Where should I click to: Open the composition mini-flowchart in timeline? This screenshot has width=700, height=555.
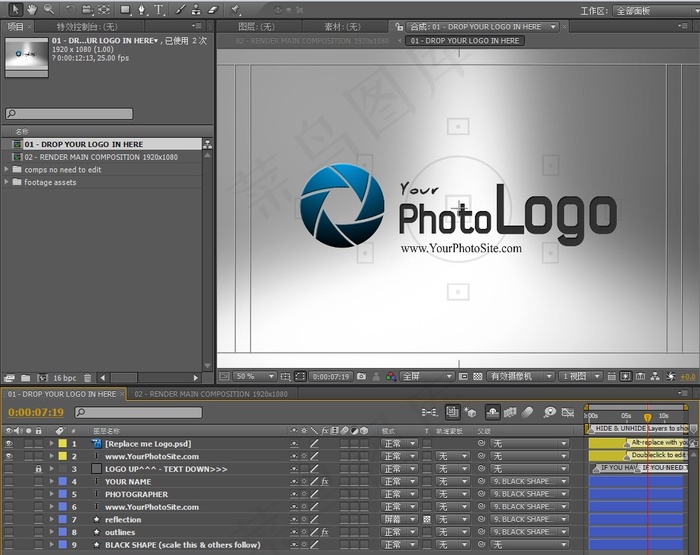tap(429, 413)
